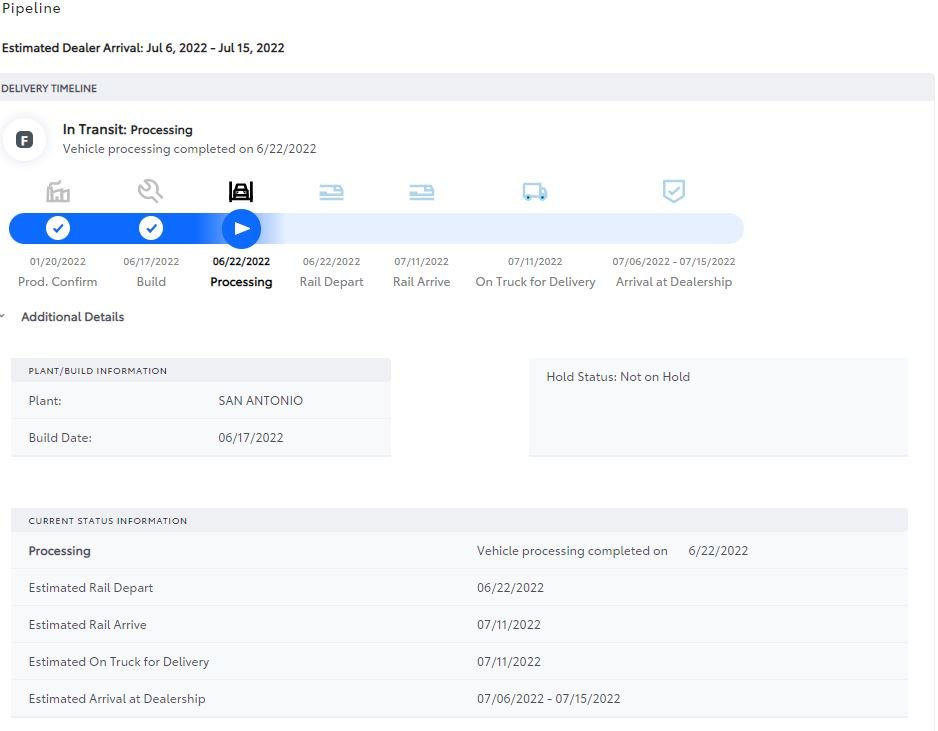
Task: Click Hold Status: Not on Hold text
Action: click(x=618, y=377)
